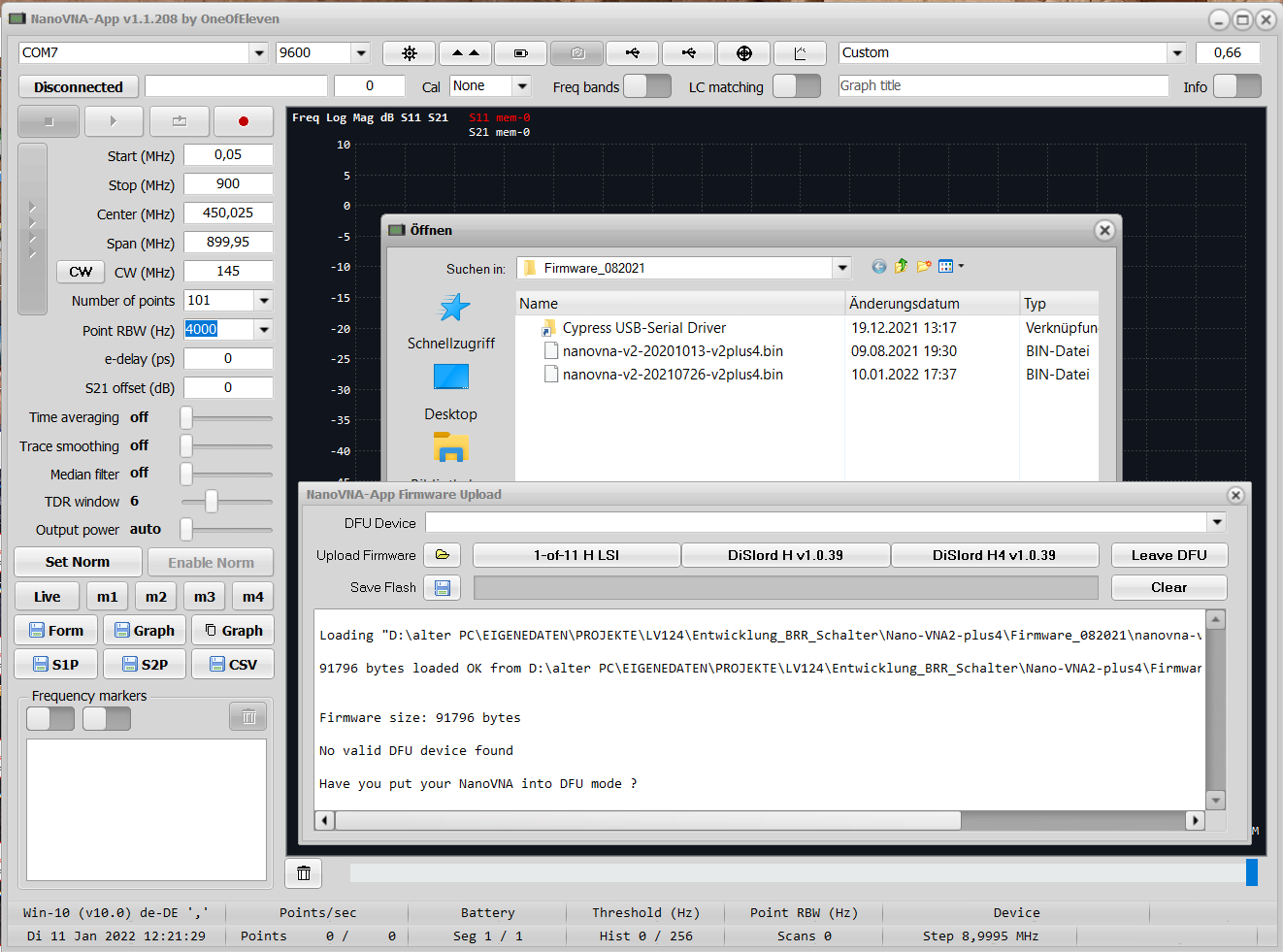Open the Upload Firmware folder icon

443,555
